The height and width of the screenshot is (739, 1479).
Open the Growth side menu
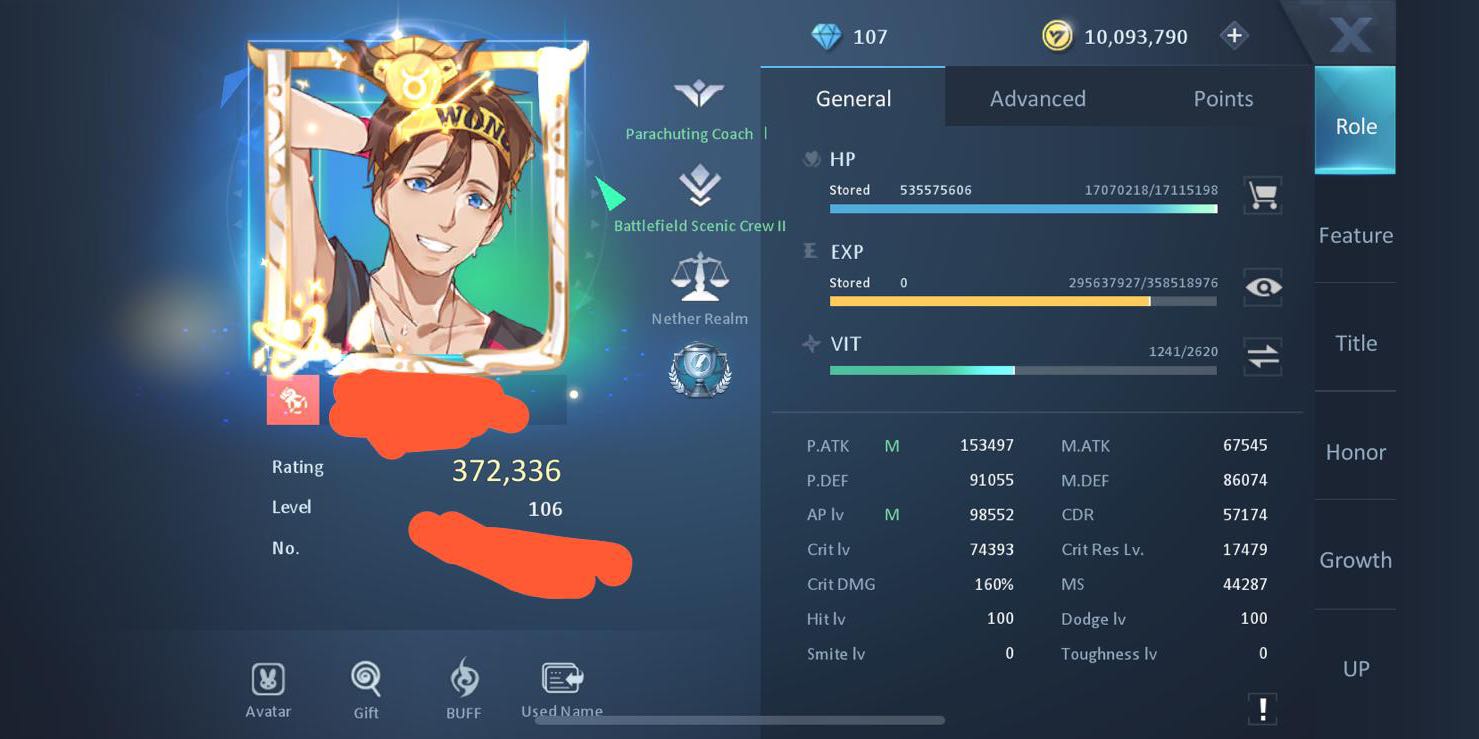pos(1355,561)
